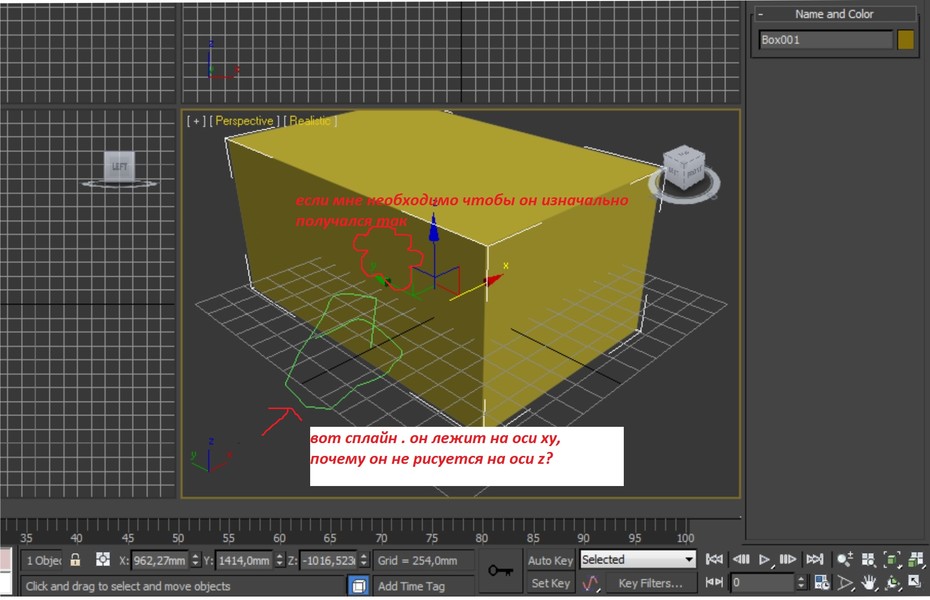Toggle Maximize Viewport icon
Screen dimensions: 930x600
click(915, 582)
